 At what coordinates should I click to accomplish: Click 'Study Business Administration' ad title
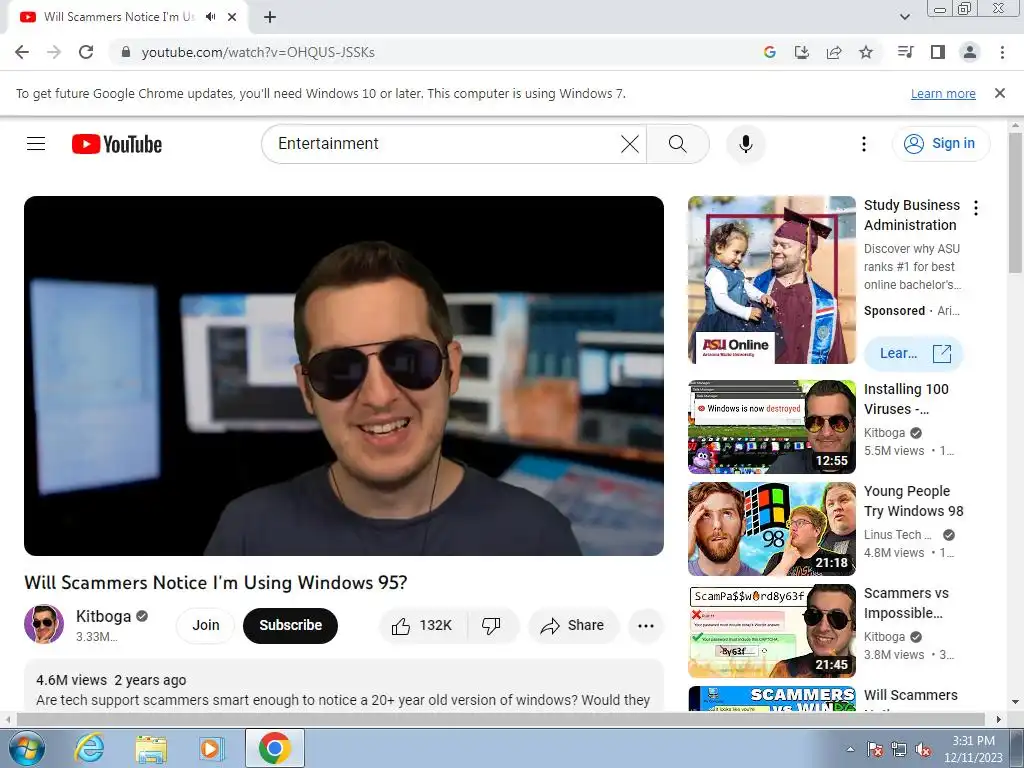pos(912,215)
